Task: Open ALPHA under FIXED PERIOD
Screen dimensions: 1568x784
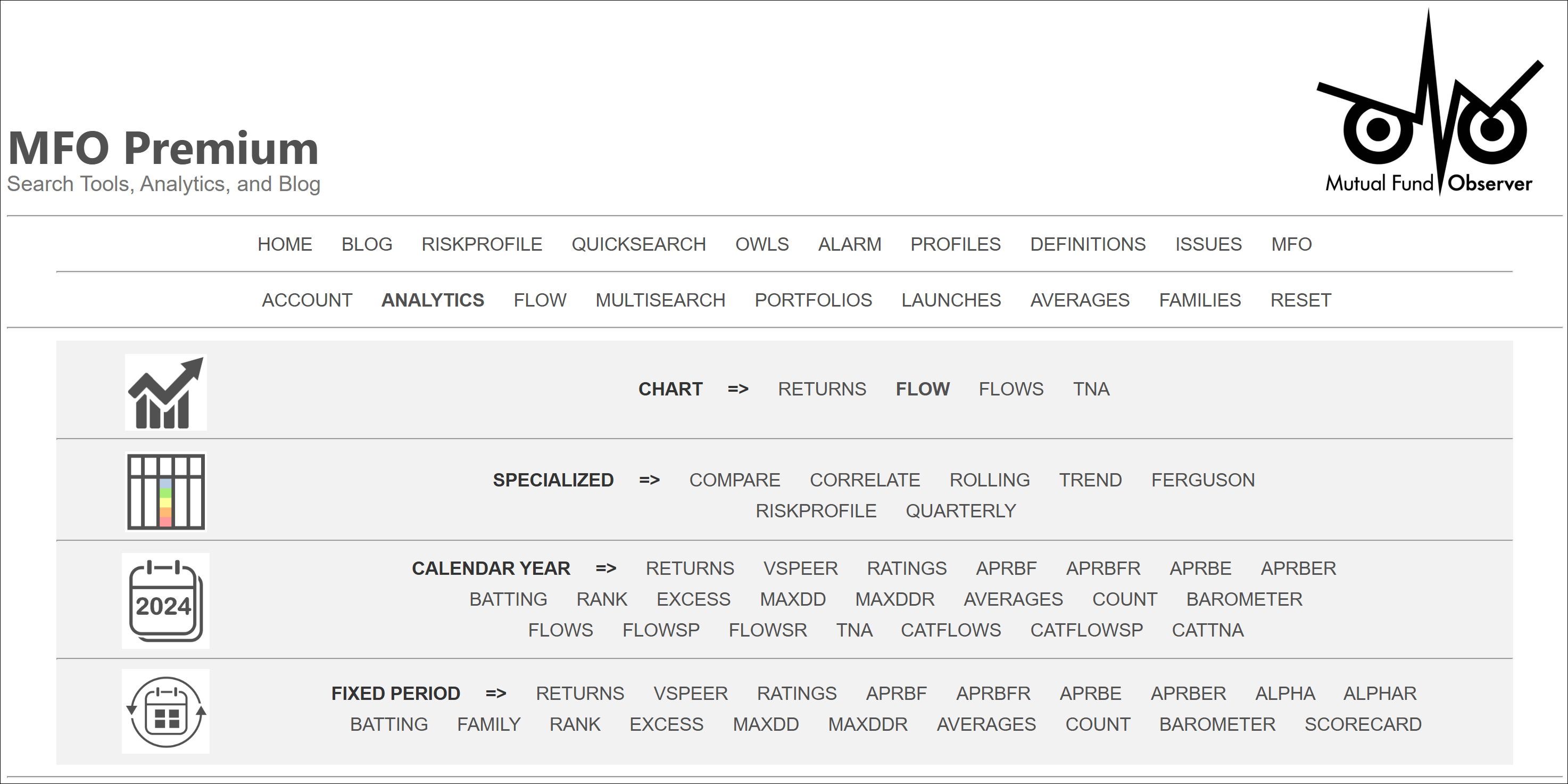Action: point(1285,694)
